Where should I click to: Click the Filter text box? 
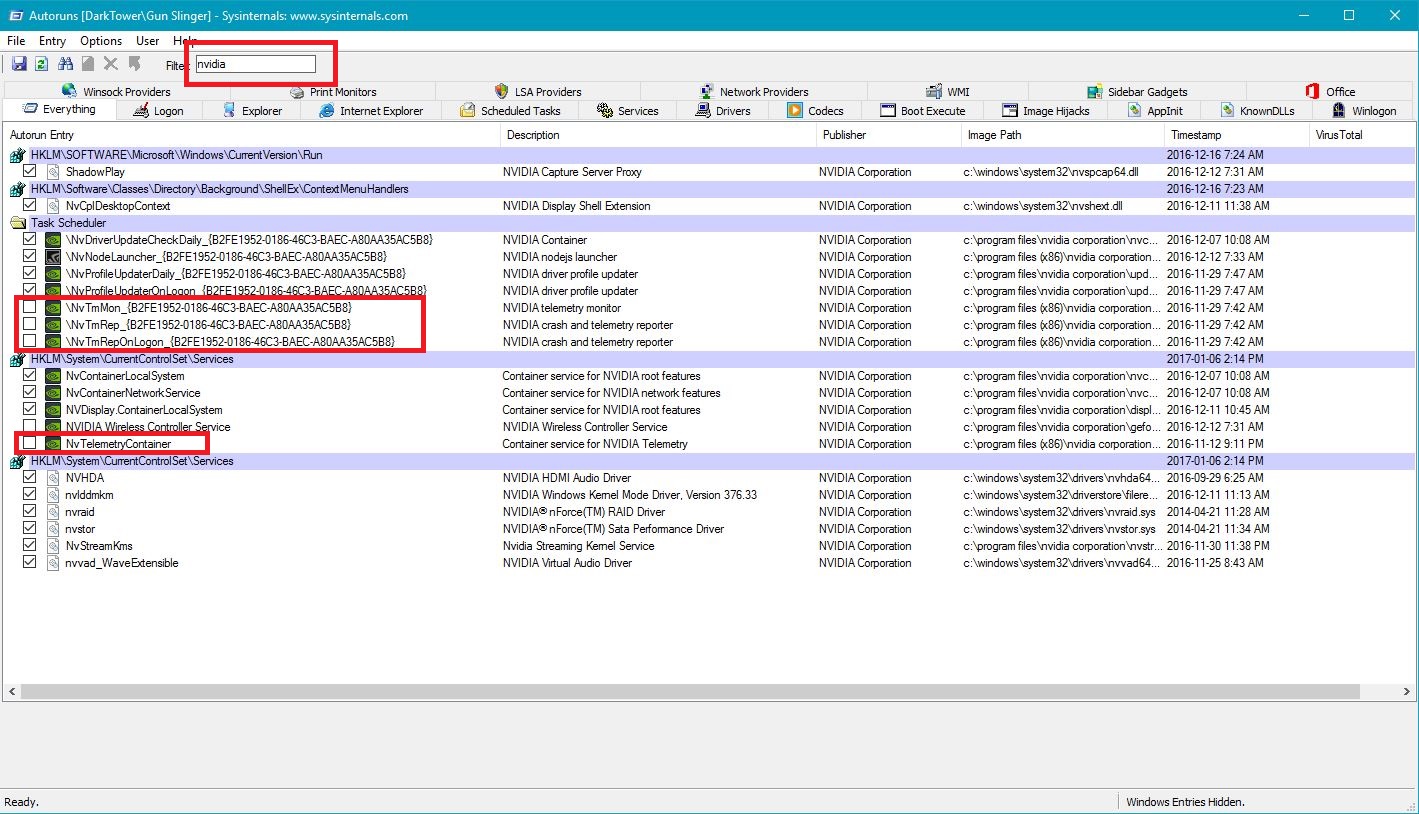click(x=256, y=64)
